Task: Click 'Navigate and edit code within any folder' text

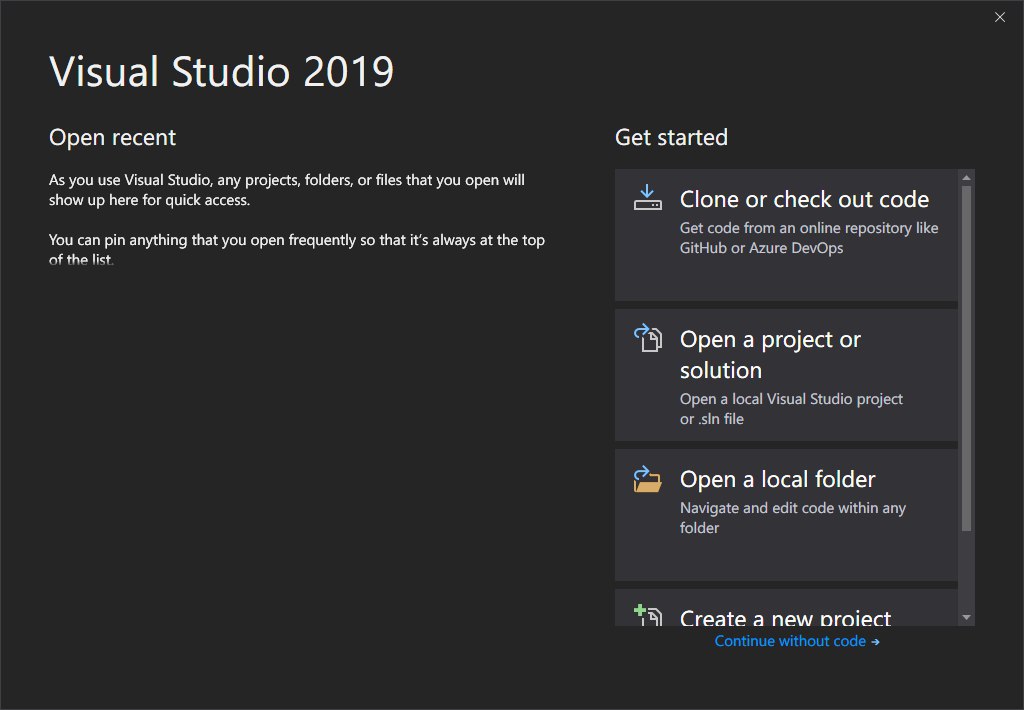Action: [793, 518]
